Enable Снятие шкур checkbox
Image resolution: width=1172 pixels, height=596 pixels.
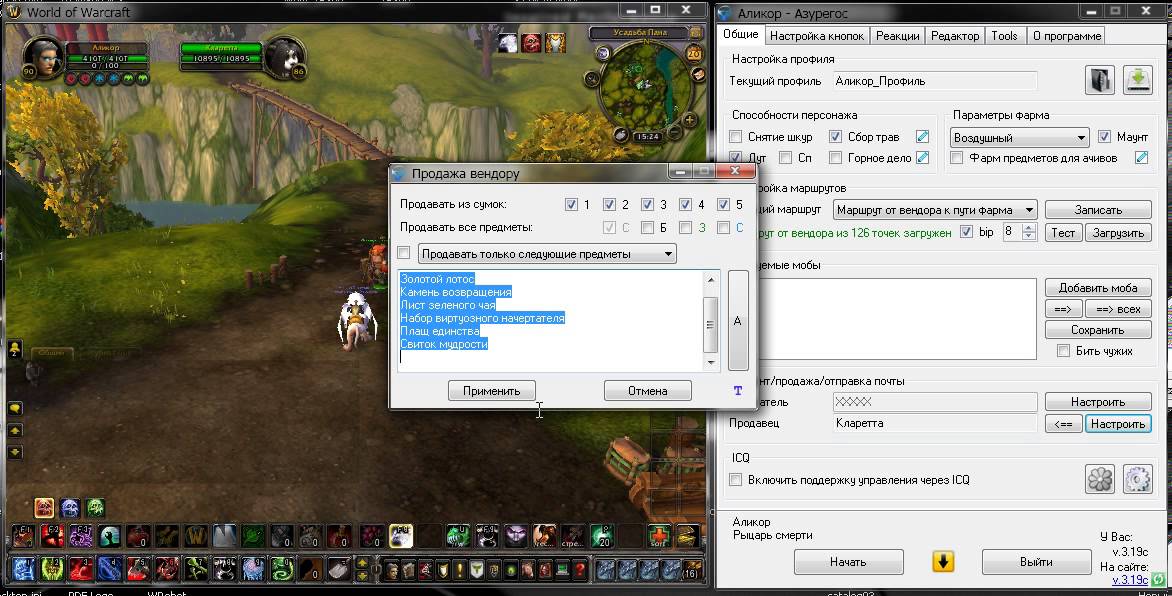coord(735,137)
